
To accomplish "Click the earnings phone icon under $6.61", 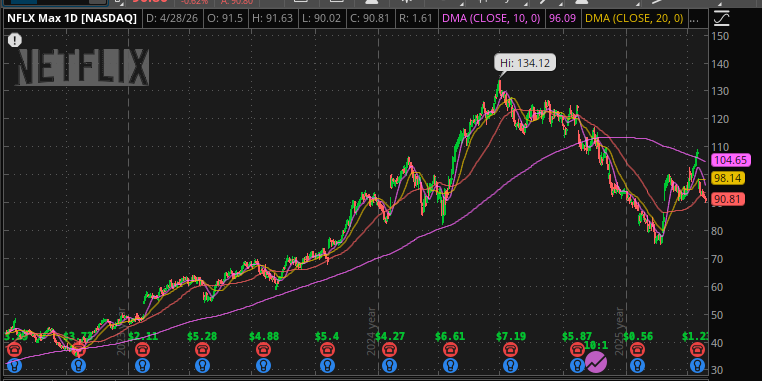I will [450, 349].
